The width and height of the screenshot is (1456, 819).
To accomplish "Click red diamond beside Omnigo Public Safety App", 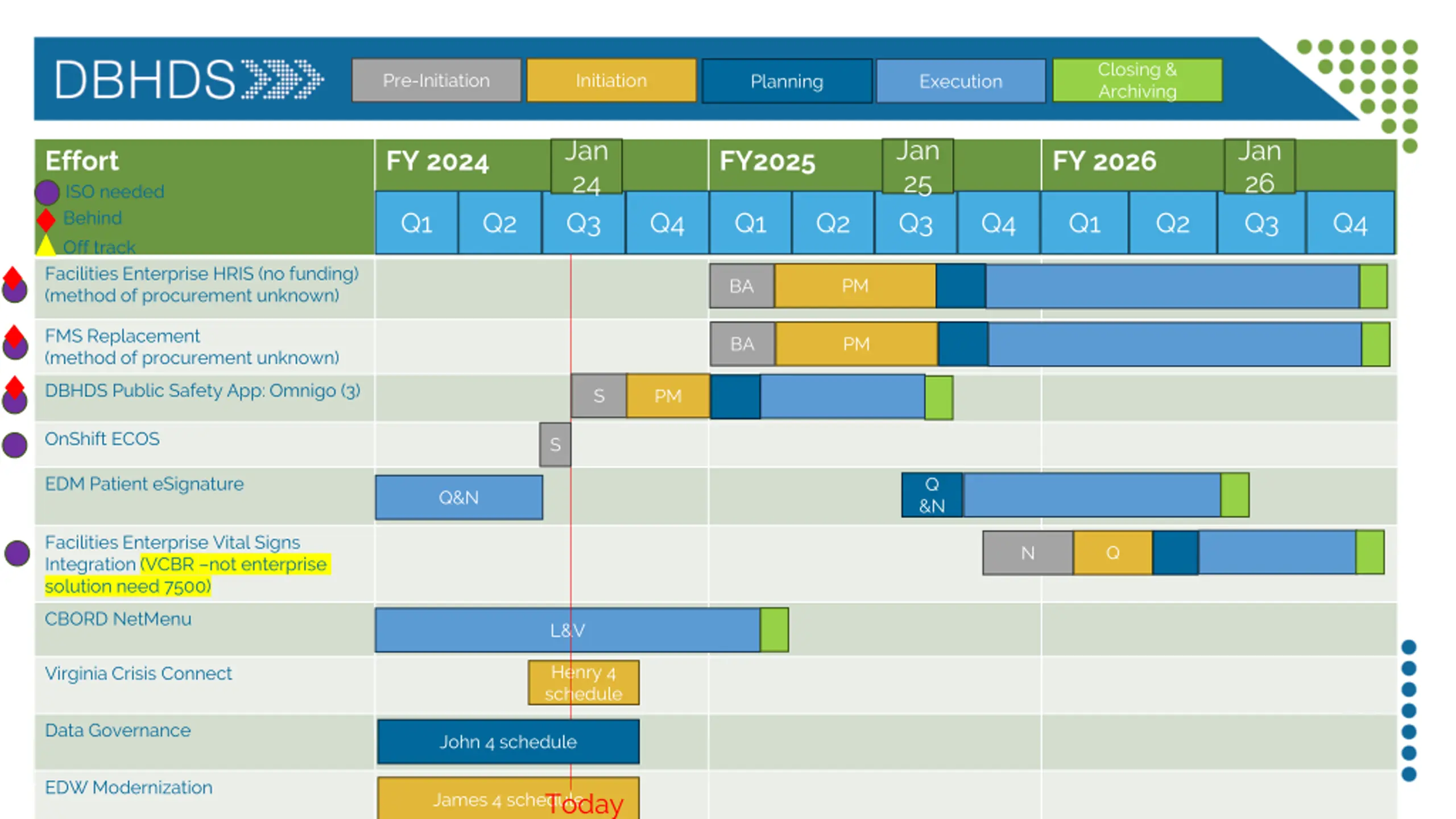I will click(x=14, y=387).
